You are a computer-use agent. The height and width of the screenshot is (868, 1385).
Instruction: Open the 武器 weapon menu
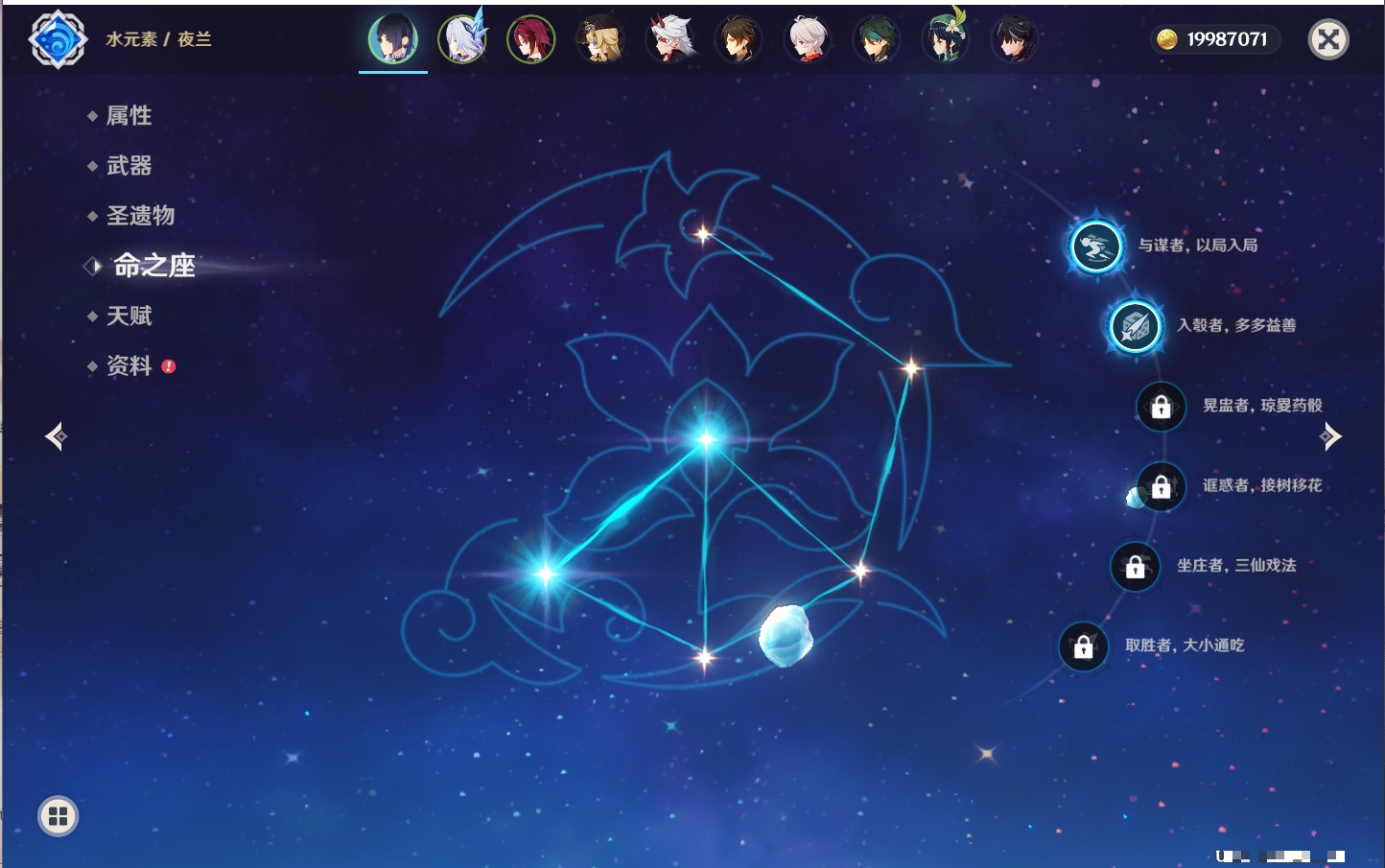(x=129, y=166)
